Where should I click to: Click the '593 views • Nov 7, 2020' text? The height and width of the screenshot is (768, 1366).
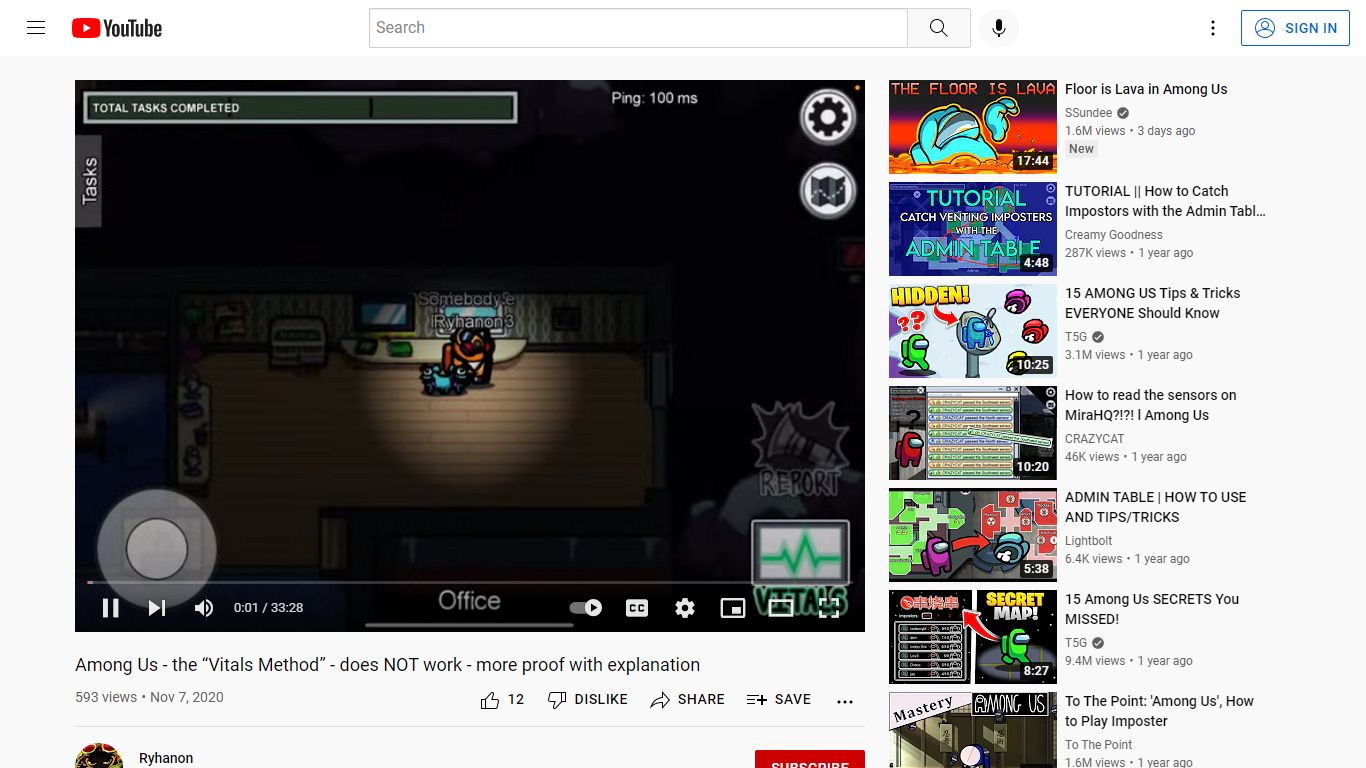(149, 697)
